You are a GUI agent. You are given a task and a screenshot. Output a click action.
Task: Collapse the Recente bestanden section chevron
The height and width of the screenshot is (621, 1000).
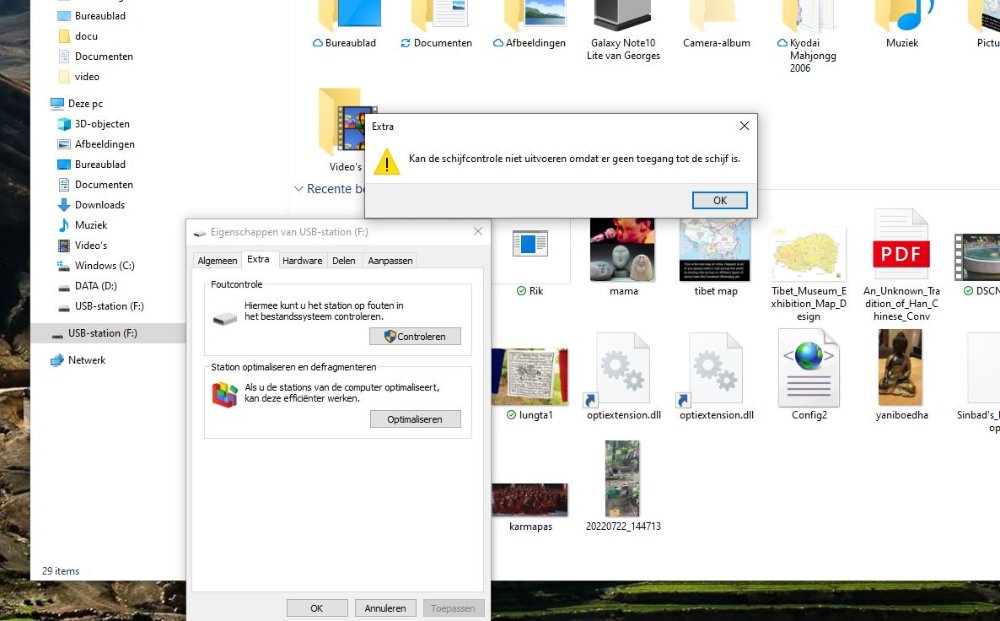pyautogui.click(x=298, y=189)
